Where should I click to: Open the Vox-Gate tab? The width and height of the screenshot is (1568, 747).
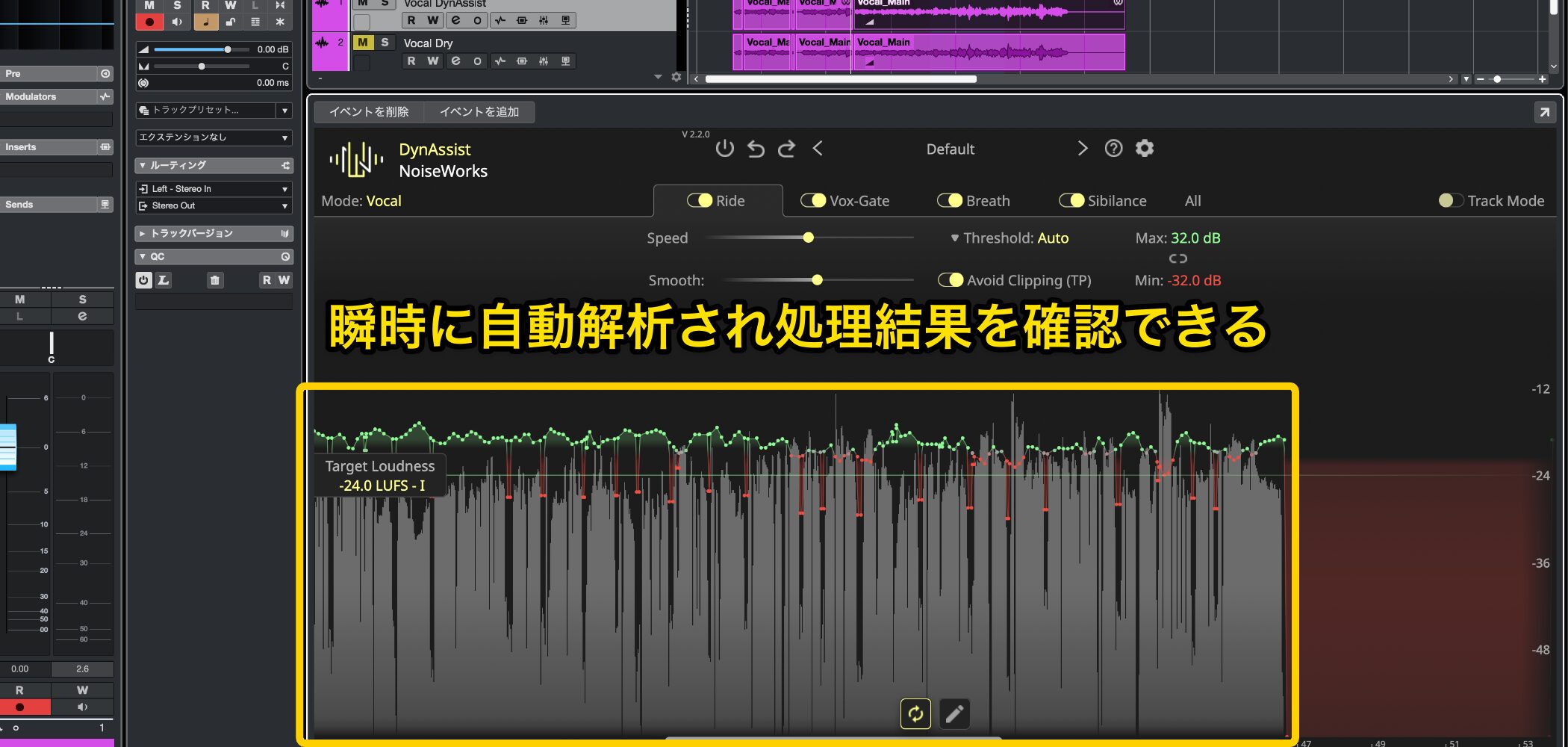[x=859, y=201]
